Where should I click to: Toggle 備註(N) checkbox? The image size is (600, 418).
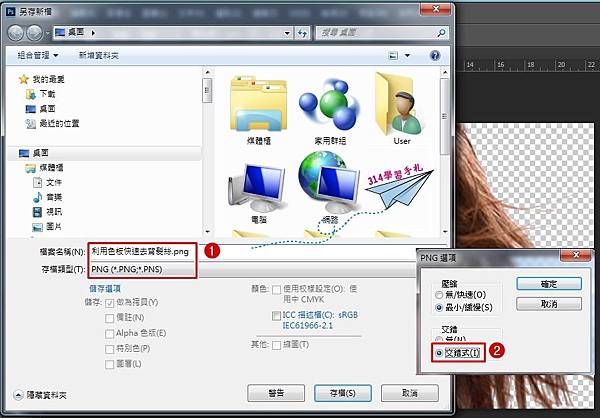[x=109, y=318]
